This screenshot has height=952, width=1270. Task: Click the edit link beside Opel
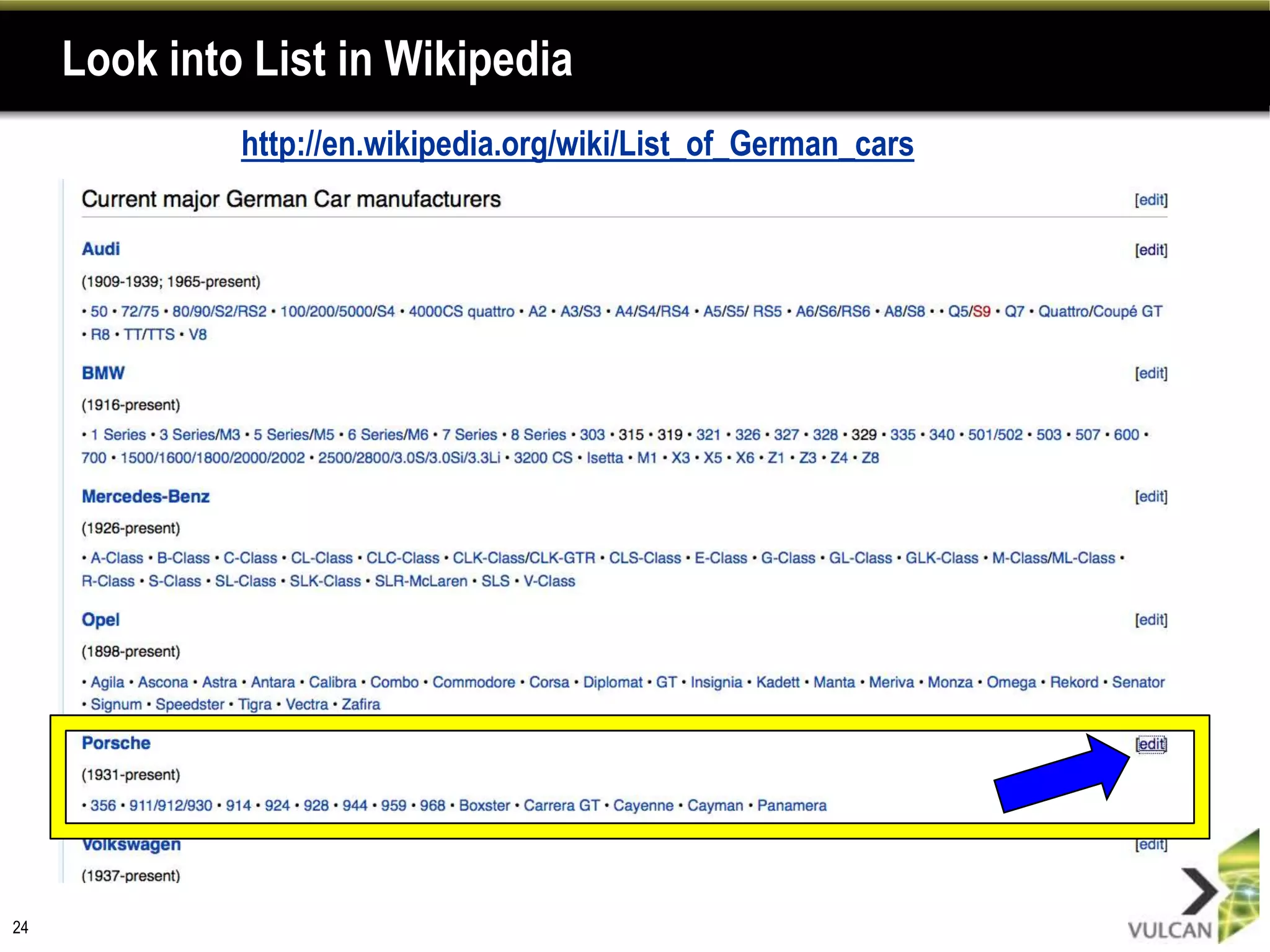tap(1151, 620)
